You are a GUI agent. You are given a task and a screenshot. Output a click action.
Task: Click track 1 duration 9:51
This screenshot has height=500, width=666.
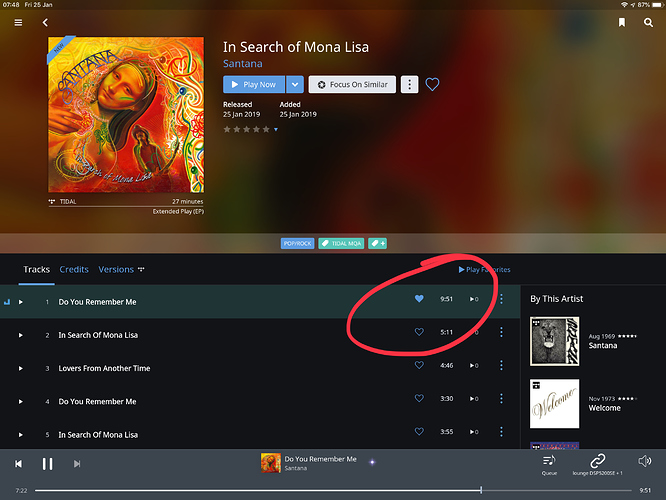(x=446, y=299)
